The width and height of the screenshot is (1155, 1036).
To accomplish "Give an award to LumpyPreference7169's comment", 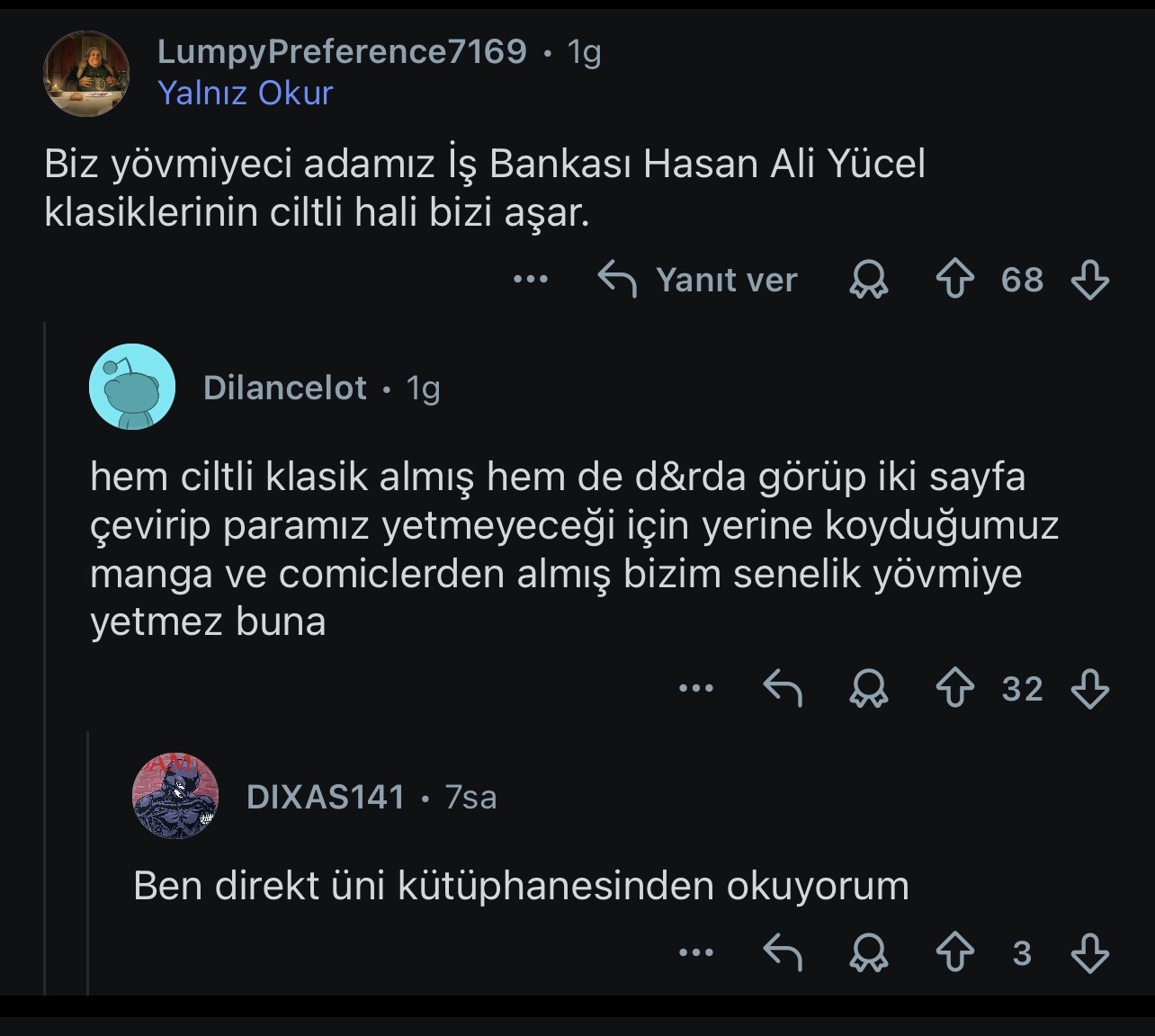I will pyautogui.click(x=868, y=280).
